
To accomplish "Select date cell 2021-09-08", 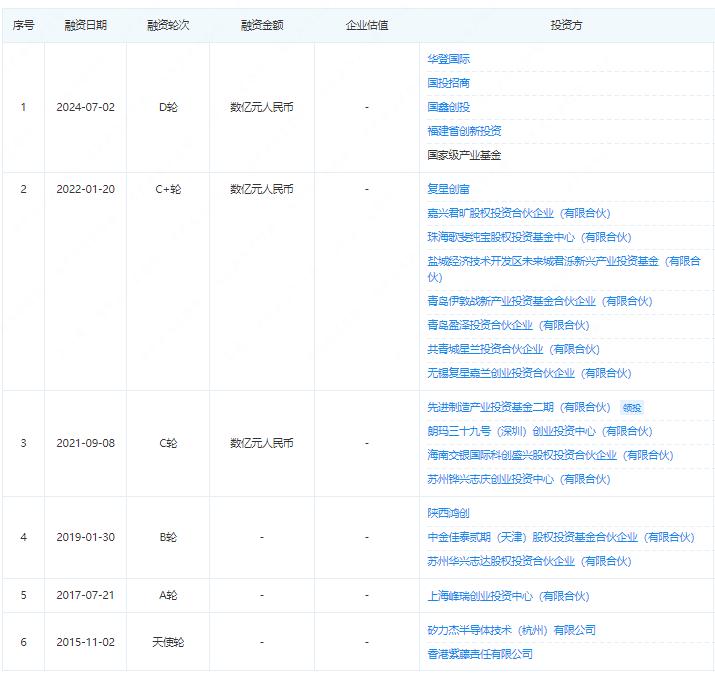I will (85, 443).
